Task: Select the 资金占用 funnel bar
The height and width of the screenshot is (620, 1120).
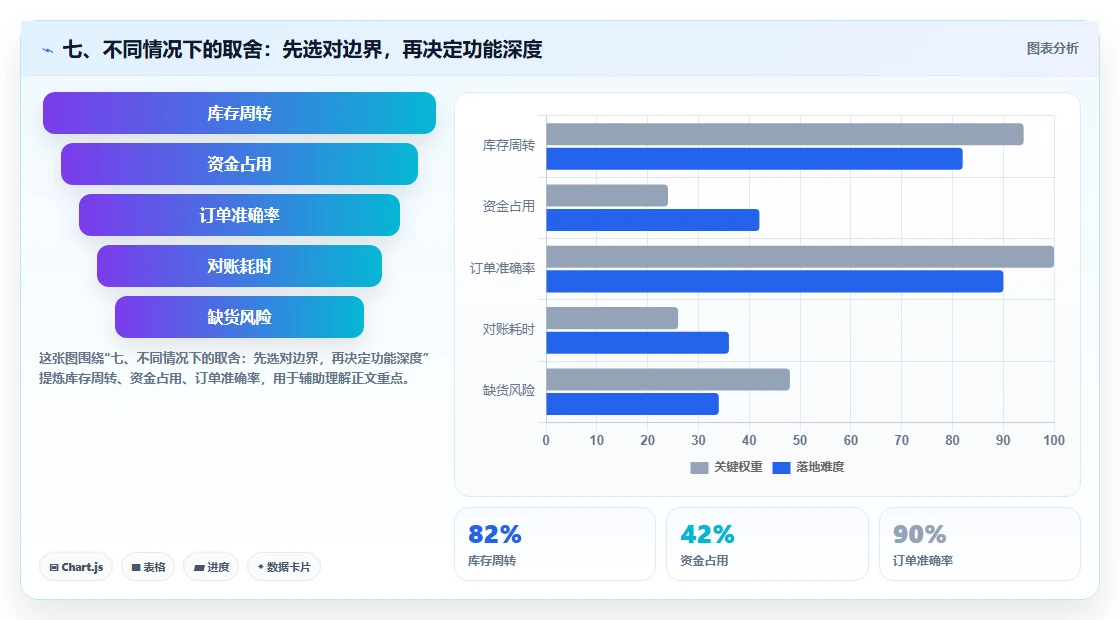Action: [239, 164]
